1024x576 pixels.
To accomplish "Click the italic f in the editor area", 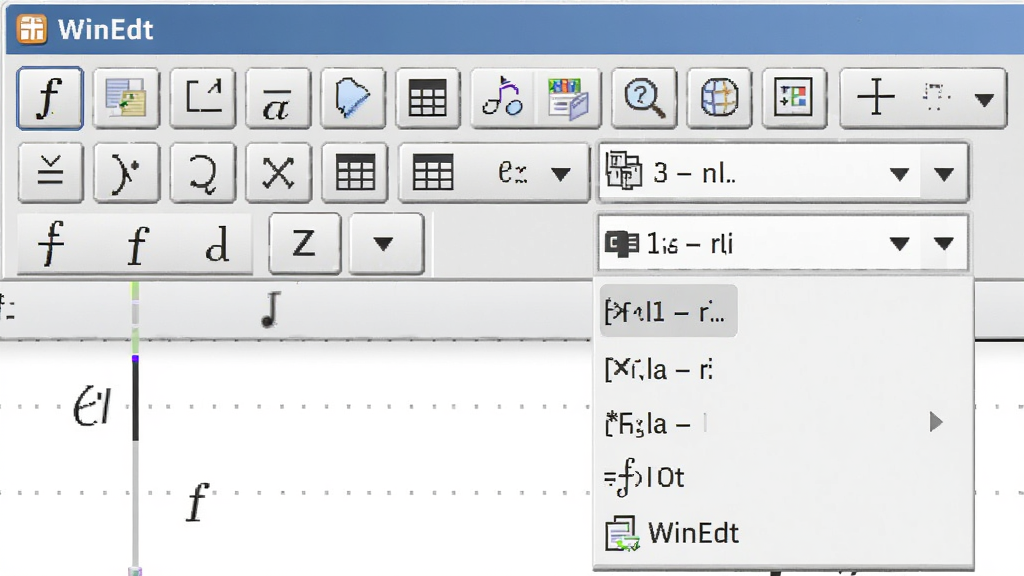I will coord(198,502).
